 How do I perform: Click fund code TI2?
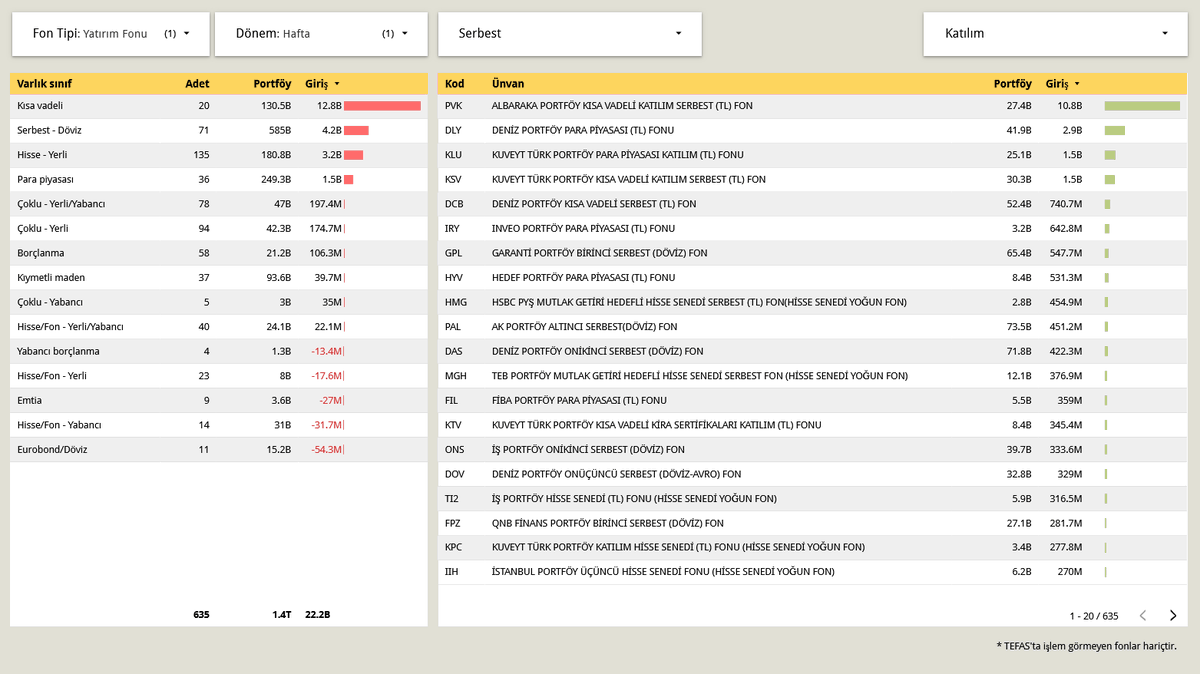[x=452, y=498]
